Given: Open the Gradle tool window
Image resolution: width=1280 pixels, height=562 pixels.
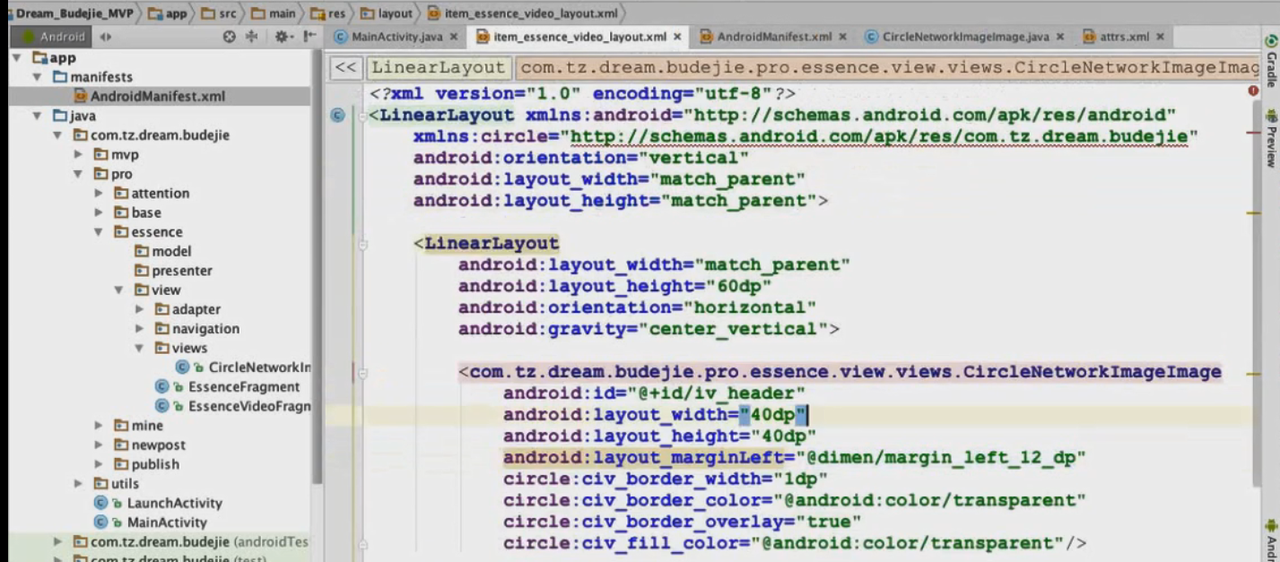Looking at the screenshot, I should (x=1271, y=67).
